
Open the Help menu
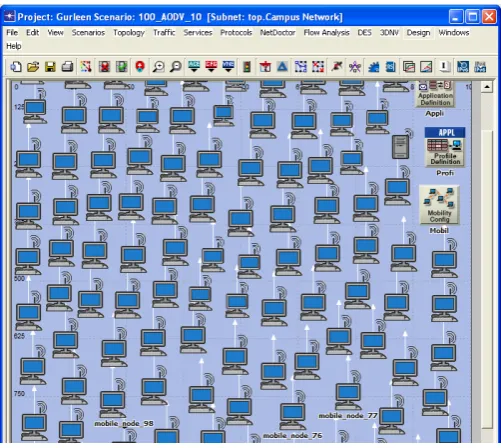click(14, 46)
